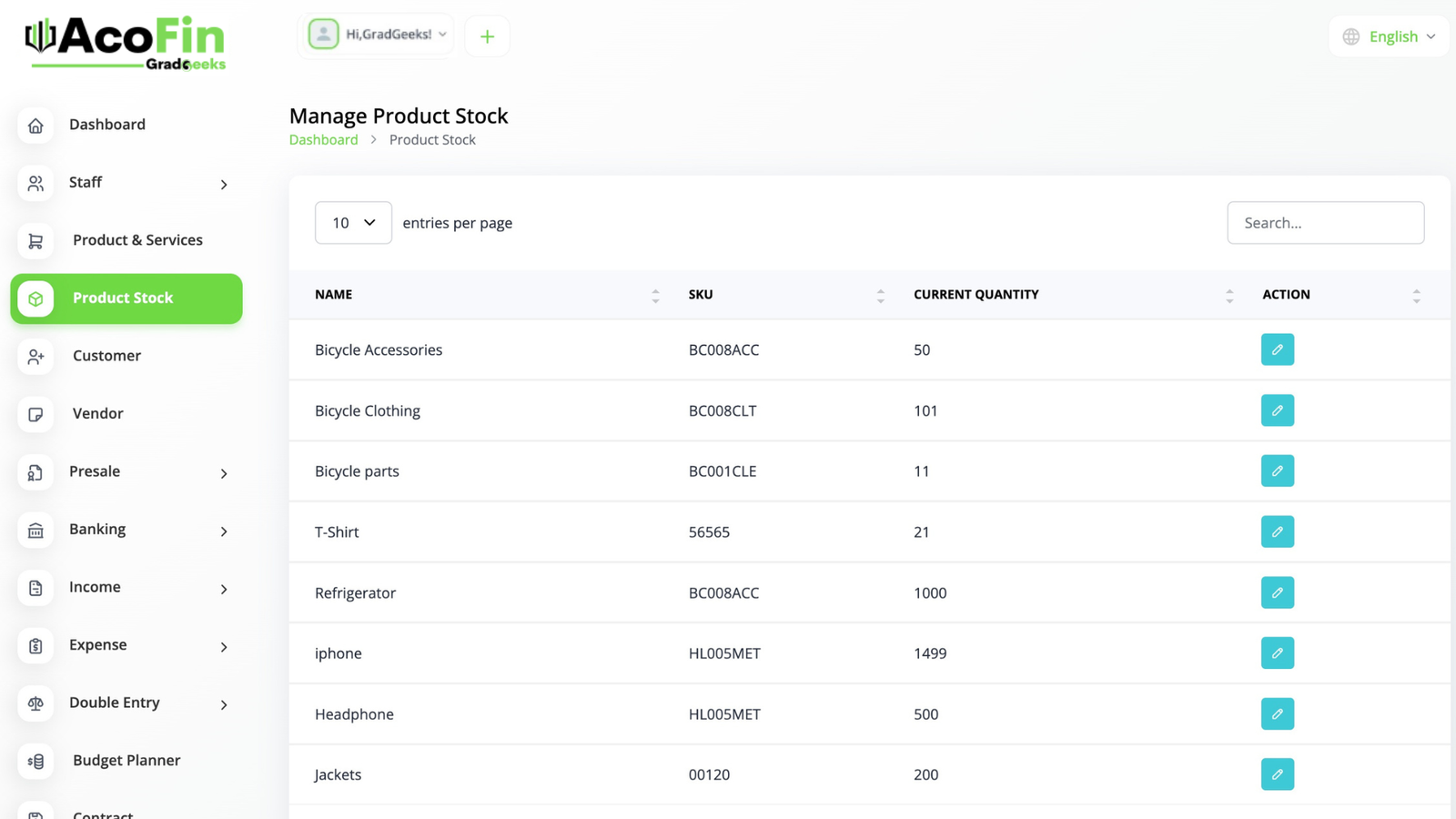Click the edit icon for Bicycle Accessories
This screenshot has height=819, width=1456.
[x=1277, y=349]
